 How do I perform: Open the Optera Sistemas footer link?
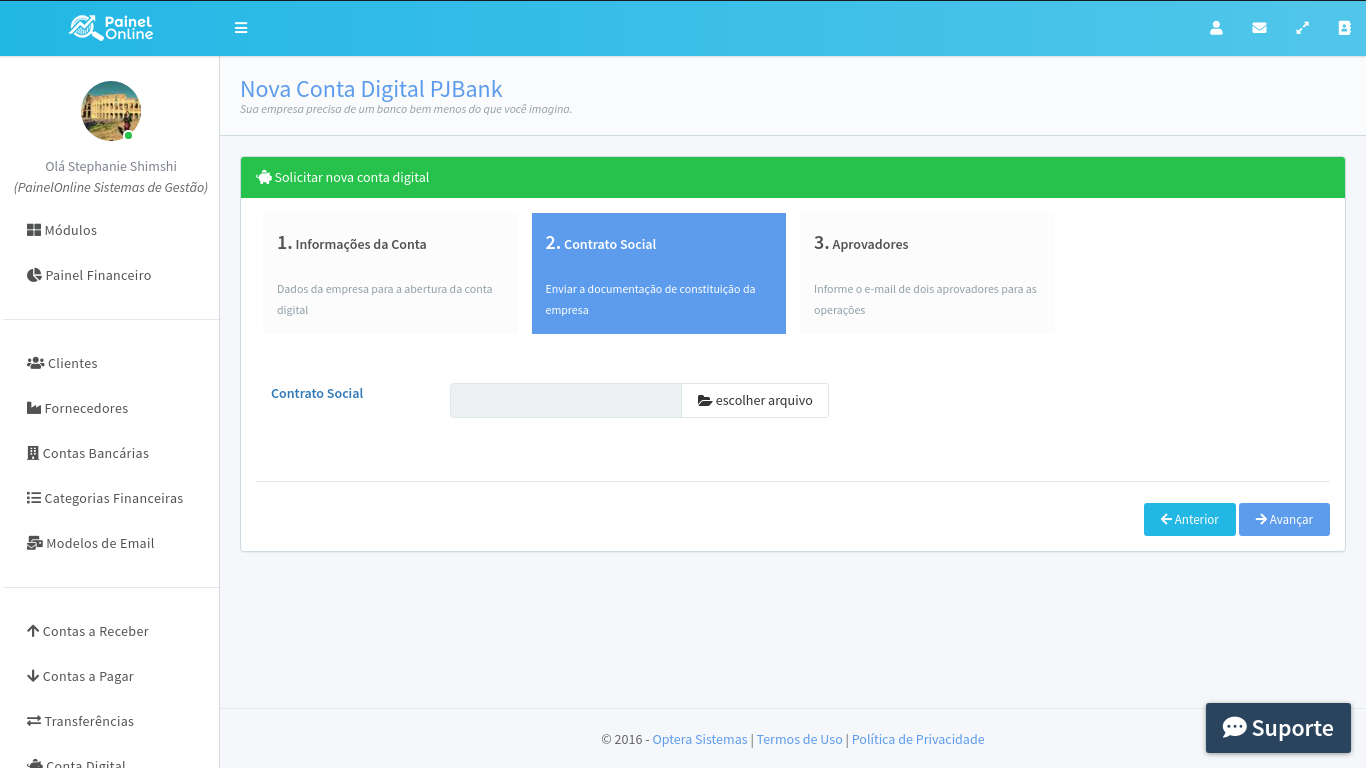point(700,739)
